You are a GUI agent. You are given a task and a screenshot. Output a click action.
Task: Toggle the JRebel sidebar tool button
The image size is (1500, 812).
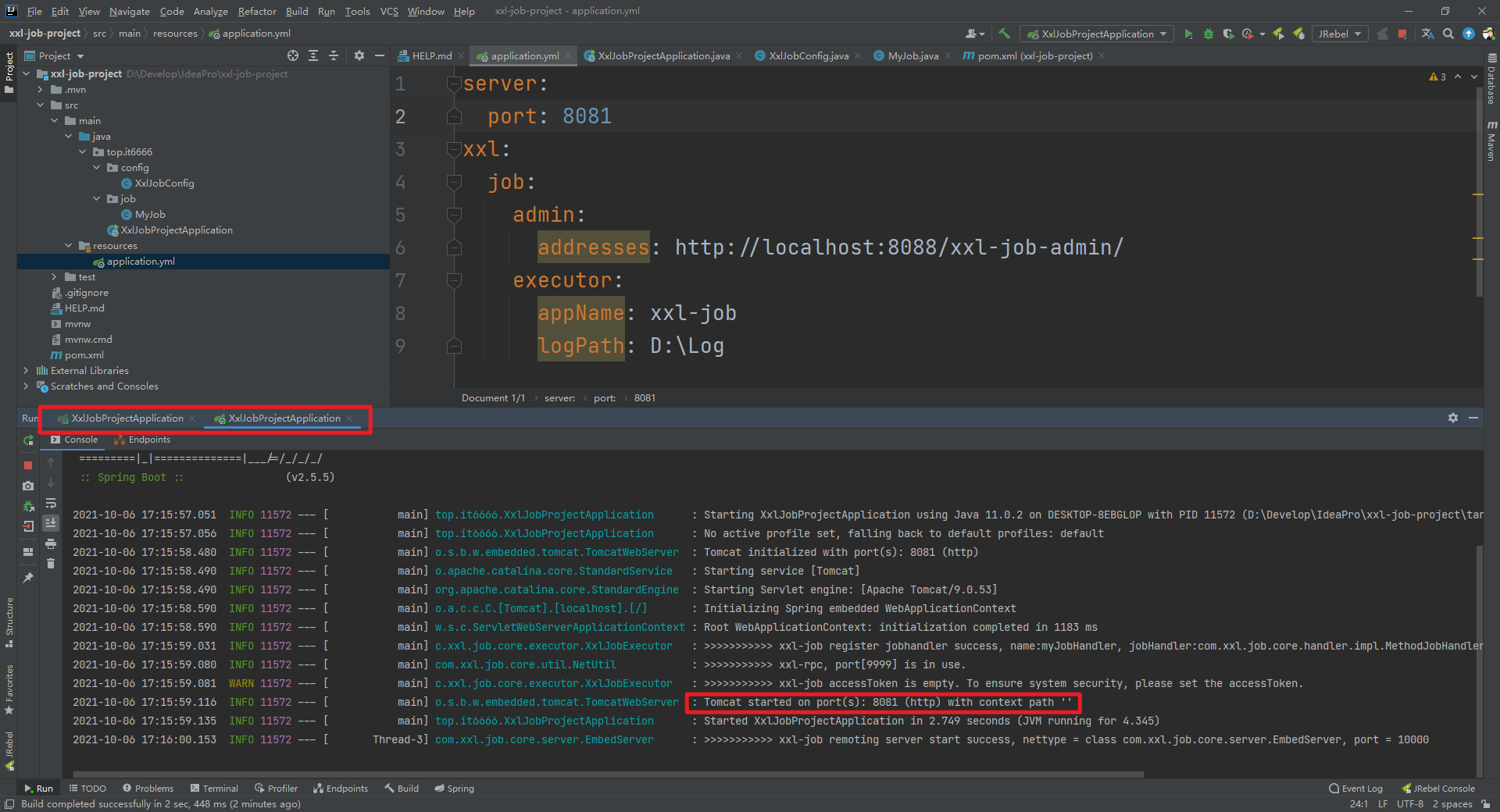tap(9, 751)
